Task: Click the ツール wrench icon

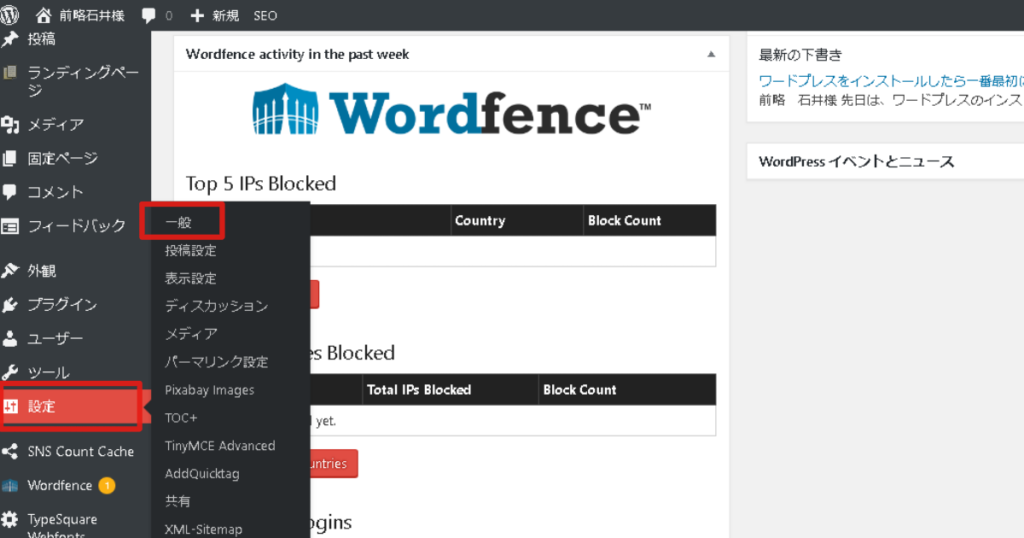Action: [x=10, y=372]
